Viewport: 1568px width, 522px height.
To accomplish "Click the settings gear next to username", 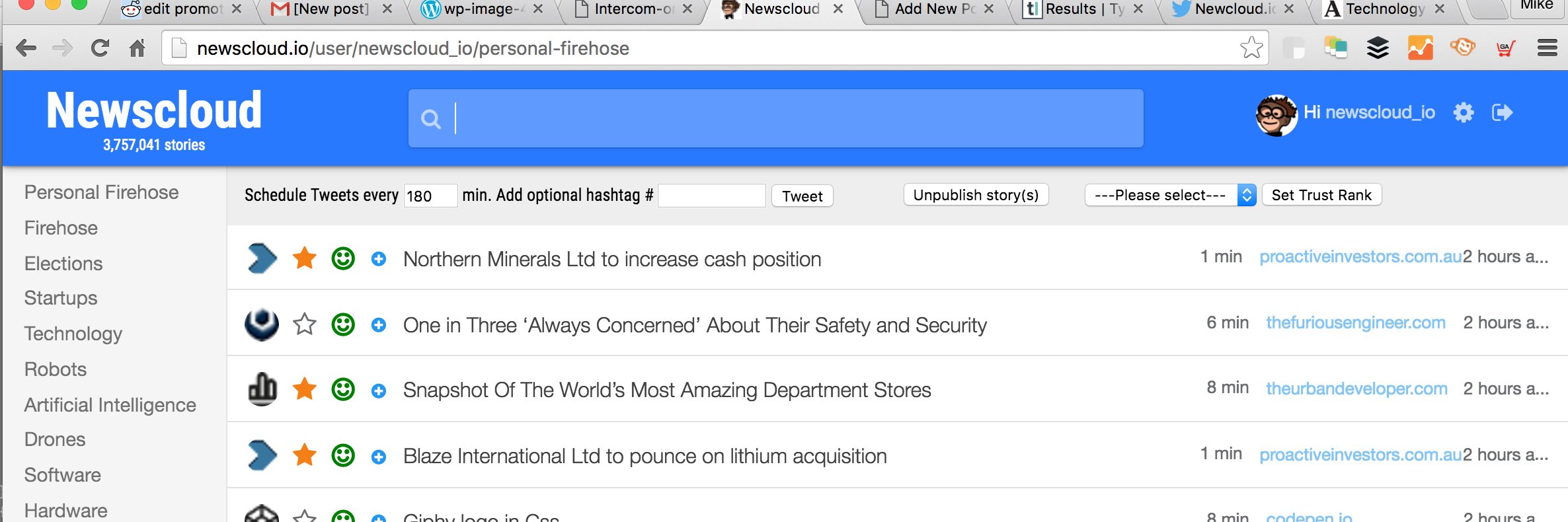I will point(1464,113).
